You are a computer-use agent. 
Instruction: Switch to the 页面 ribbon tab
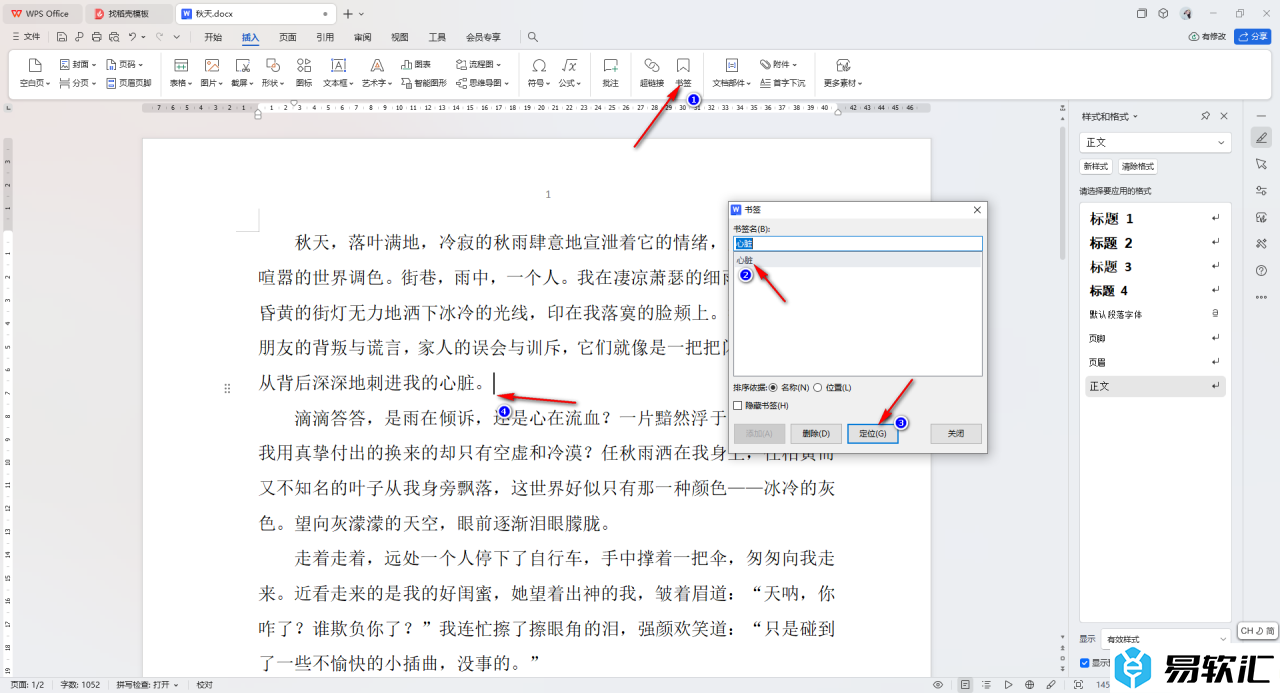point(288,37)
